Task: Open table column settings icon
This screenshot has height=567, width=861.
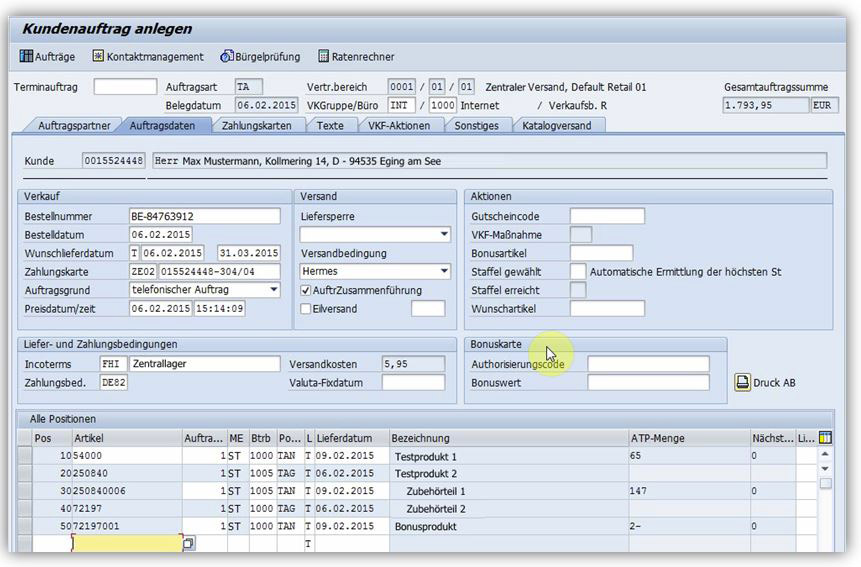Action: tap(825, 438)
